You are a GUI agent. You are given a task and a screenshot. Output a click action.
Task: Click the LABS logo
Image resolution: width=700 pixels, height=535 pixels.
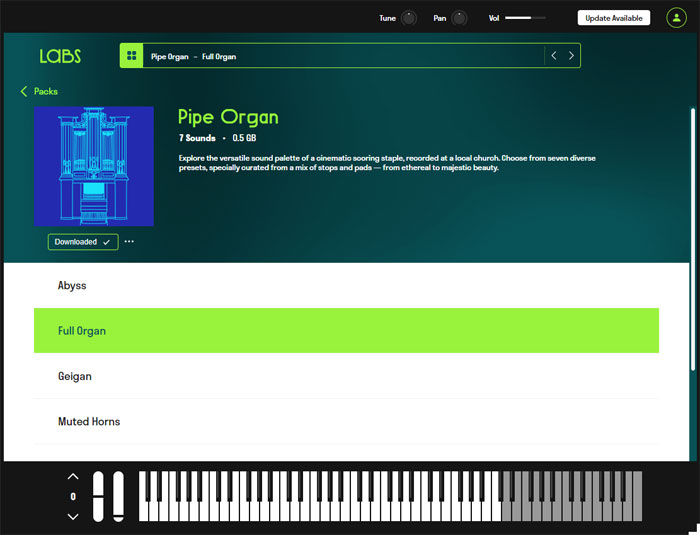pyautogui.click(x=60, y=56)
